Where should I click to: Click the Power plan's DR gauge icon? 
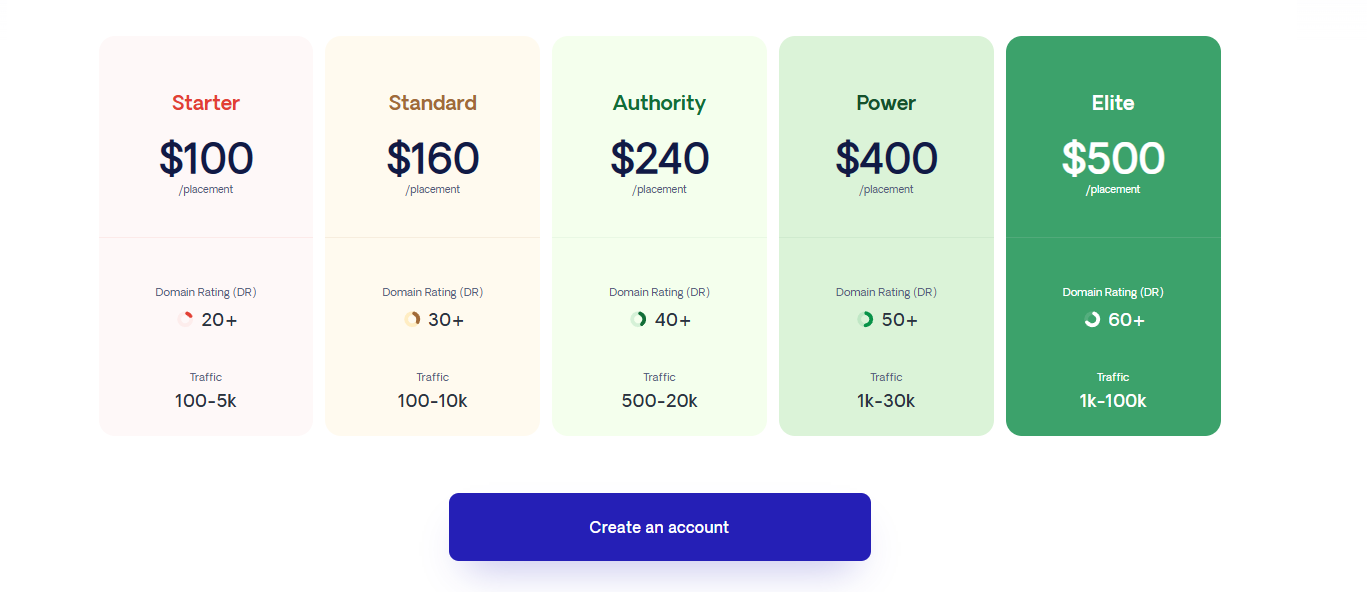(x=866, y=319)
